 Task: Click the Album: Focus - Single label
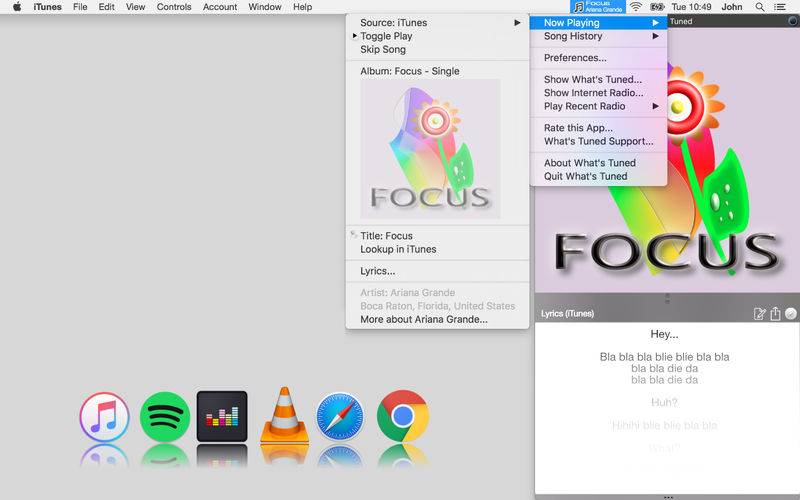tap(410, 71)
